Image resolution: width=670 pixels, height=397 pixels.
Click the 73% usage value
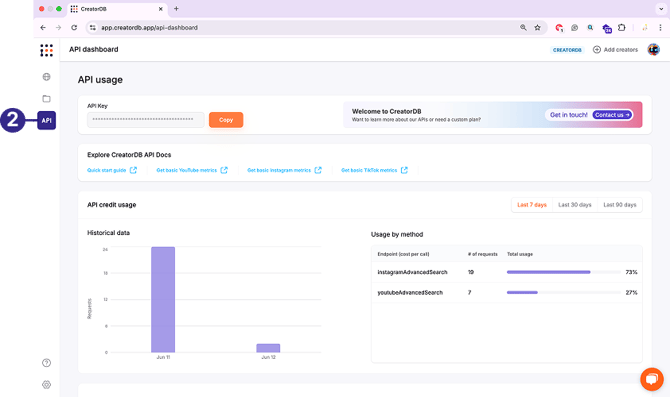tap(632, 272)
